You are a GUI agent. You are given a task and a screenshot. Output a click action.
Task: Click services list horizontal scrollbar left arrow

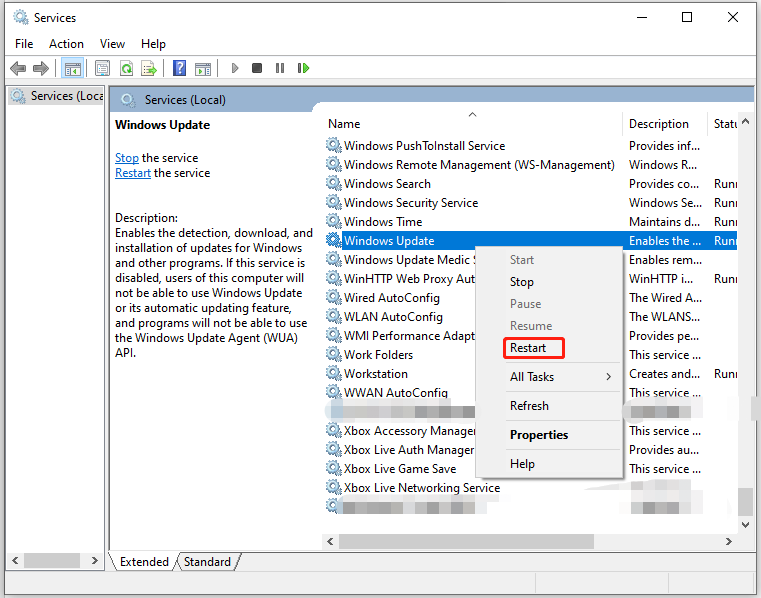click(331, 541)
